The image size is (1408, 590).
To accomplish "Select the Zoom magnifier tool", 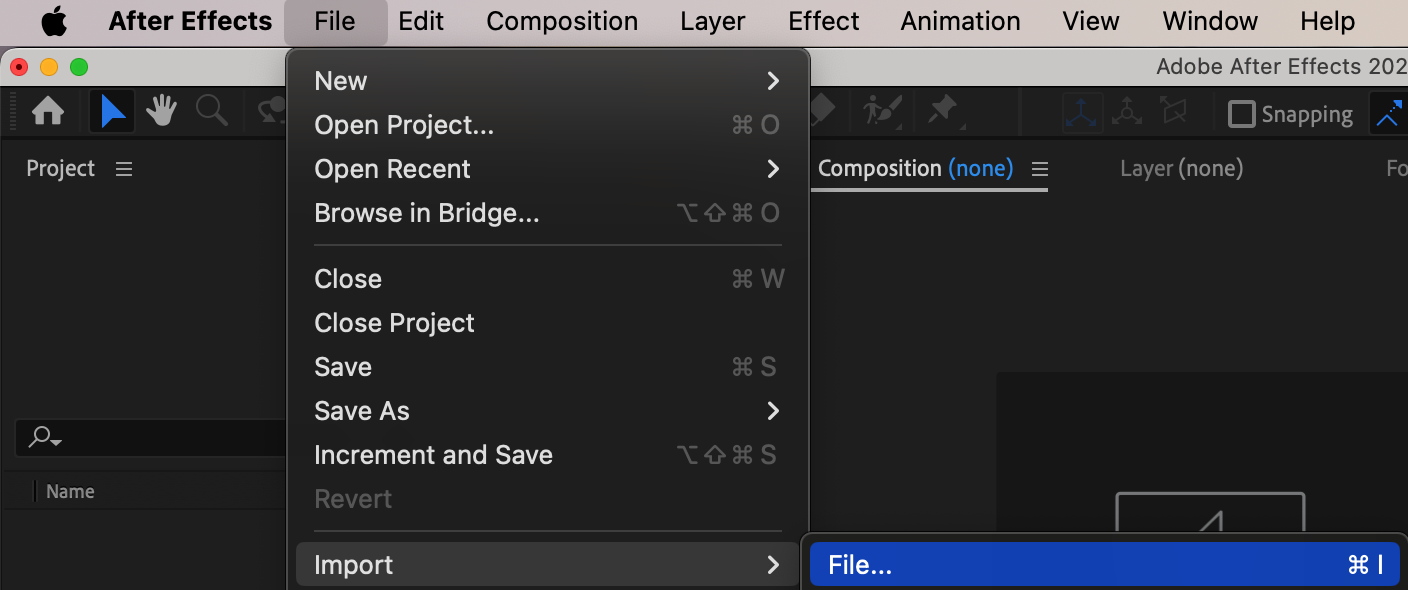I will click(211, 111).
